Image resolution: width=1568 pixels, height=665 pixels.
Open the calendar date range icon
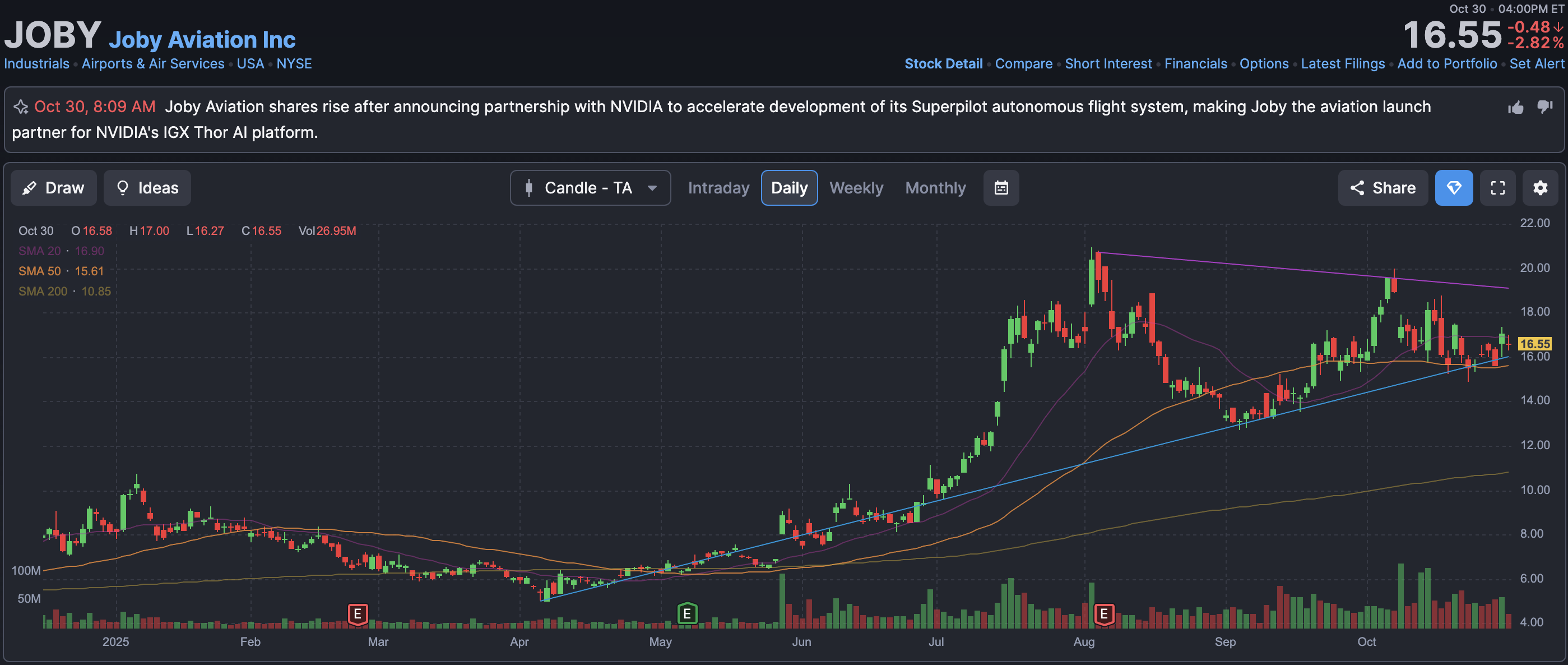[x=1001, y=188]
